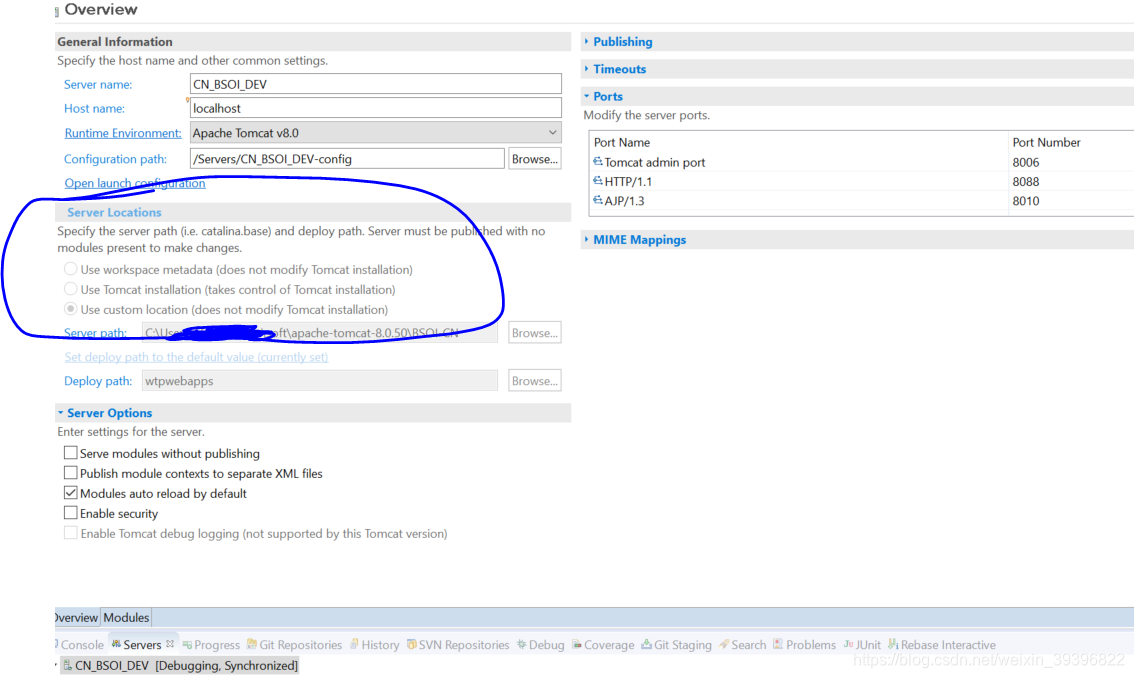Click the Host name input field
This screenshot has height=678, width=1134.
coord(375,108)
